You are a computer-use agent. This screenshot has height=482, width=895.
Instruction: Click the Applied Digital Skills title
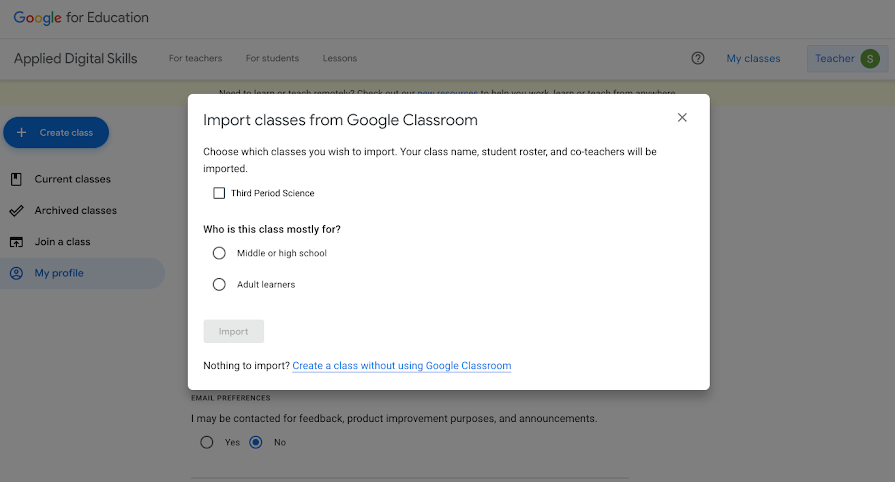click(x=75, y=58)
